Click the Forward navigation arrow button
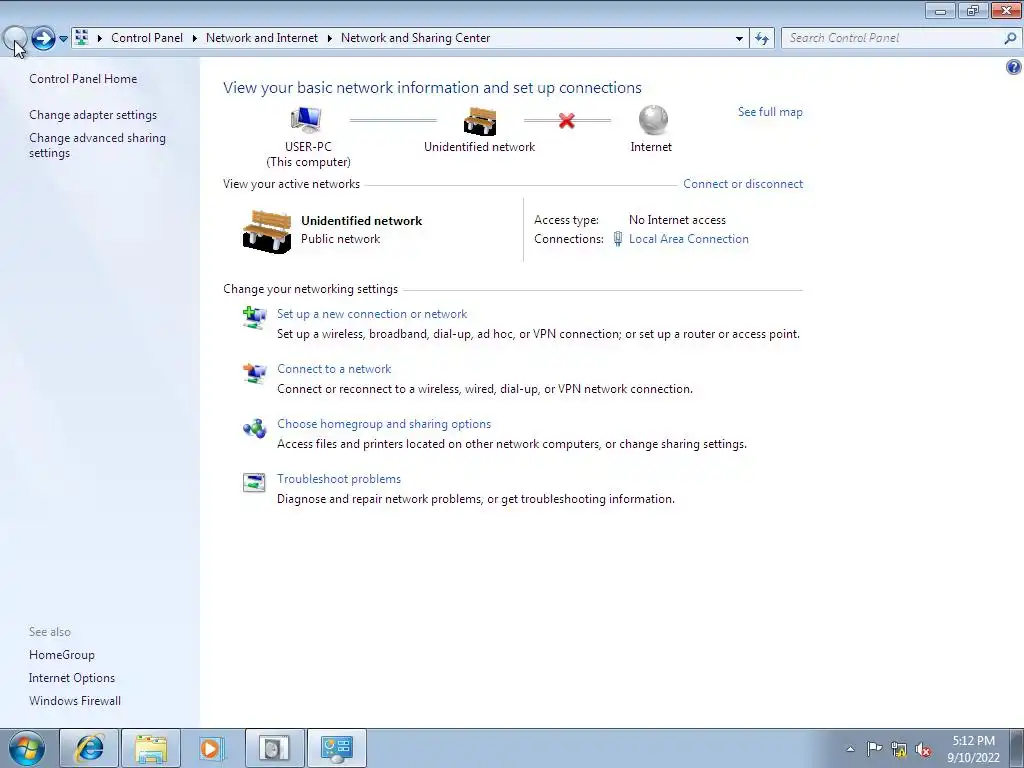1024x768 pixels. (43, 39)
